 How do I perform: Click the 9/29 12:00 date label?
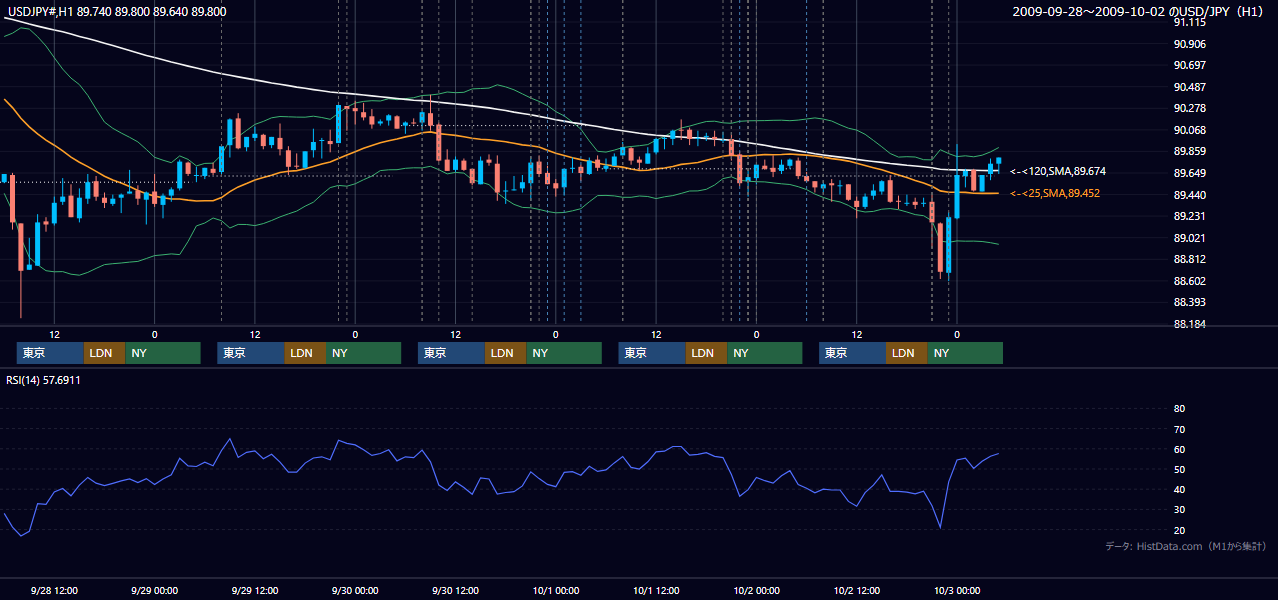pyautogui.click(x=254, y=590)
